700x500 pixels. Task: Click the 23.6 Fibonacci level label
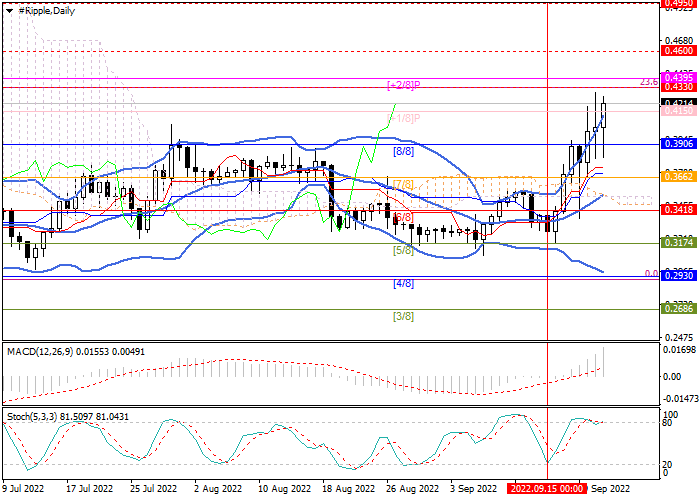point(647,83)
